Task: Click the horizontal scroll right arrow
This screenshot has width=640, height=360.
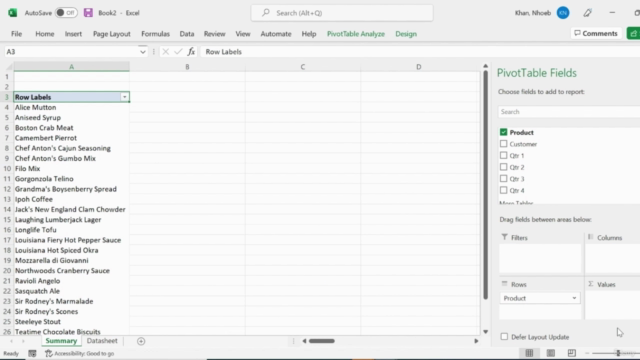Action: (476, 341)
